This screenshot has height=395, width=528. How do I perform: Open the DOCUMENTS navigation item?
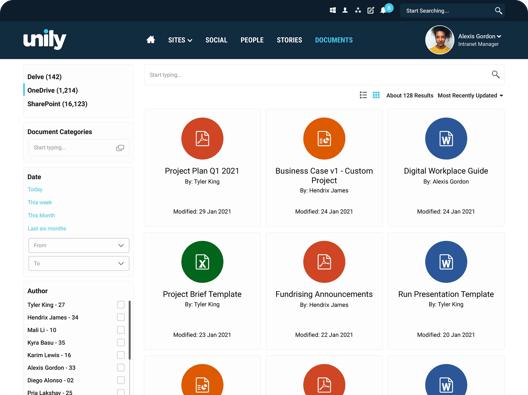click(x=334, y=40)
